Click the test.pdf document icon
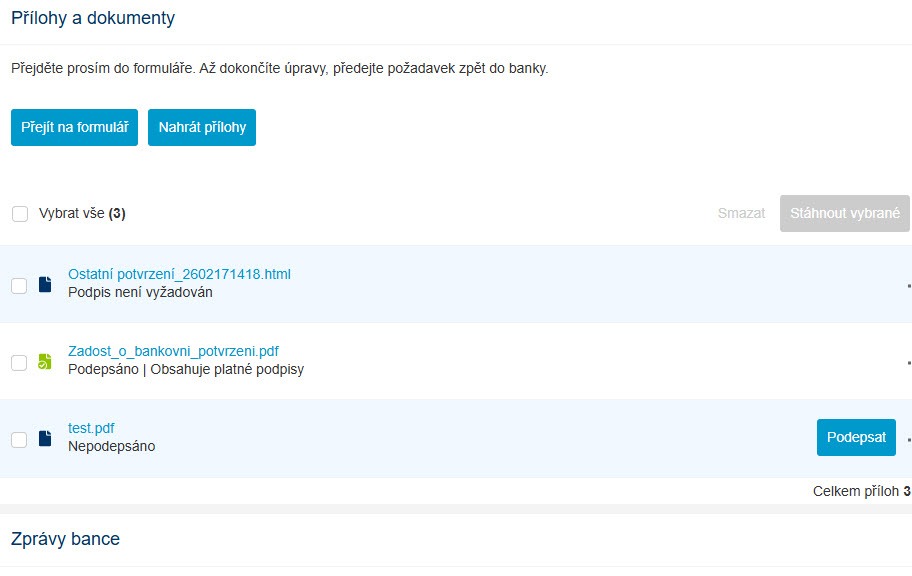The image size is (912, 576). click(45, 438)
